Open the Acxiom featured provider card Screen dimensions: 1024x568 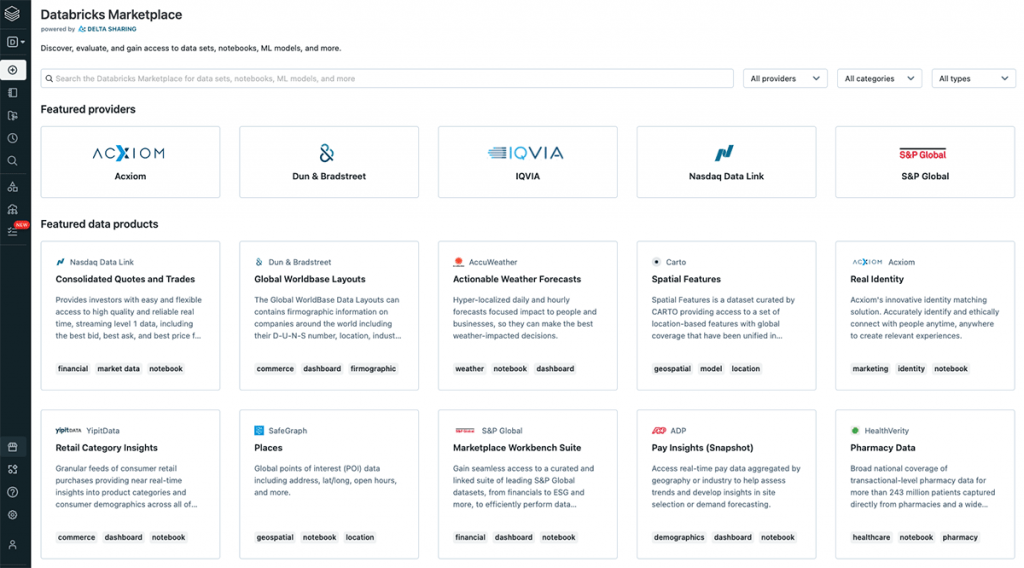pos(130,162)
